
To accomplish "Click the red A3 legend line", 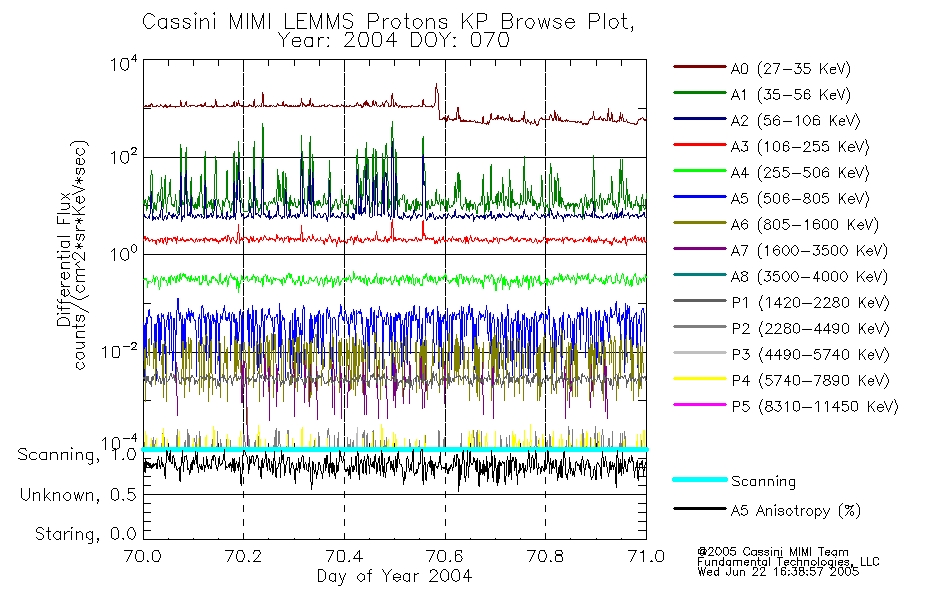I will (x=700, y=145).
